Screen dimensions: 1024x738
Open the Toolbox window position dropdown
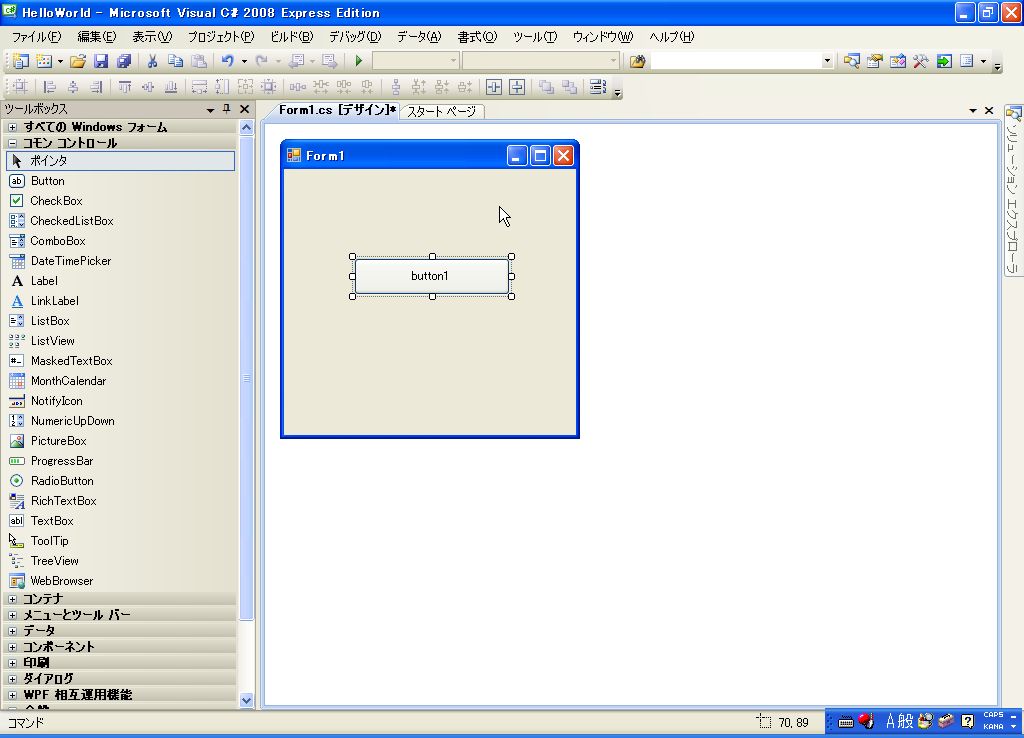tap(210, 110)
